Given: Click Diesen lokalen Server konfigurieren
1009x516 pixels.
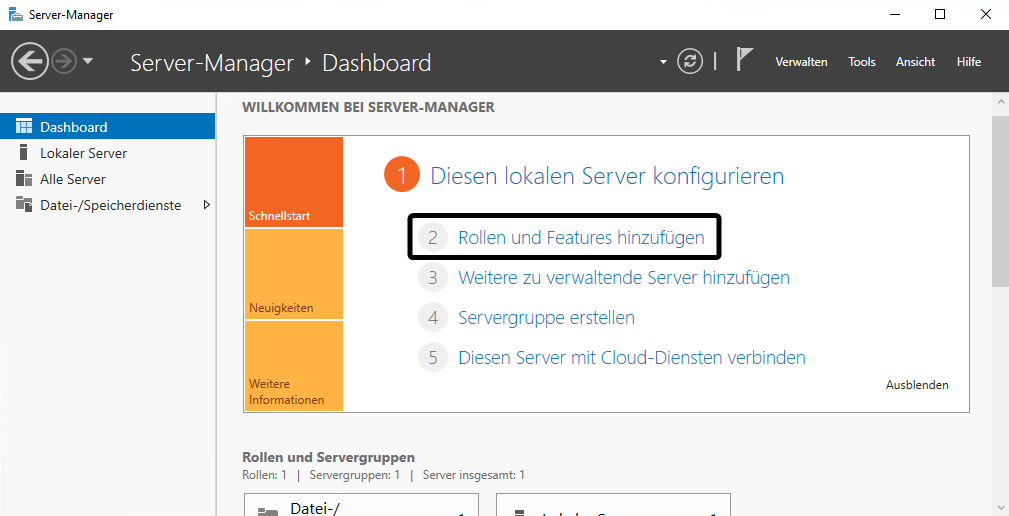Looking at the screenshot, I should click(x=607, y=176).
